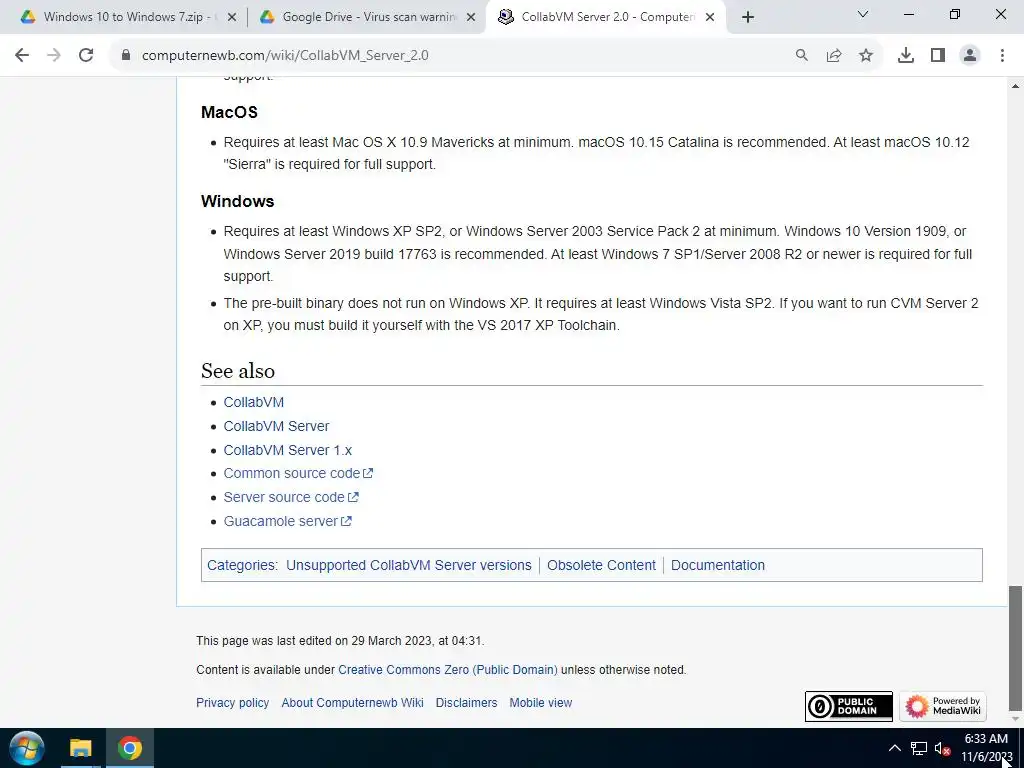This screenshot has width=1024, height=768.
Task: Select the CollabVM Server 2.0 tab
Action: 607,18
